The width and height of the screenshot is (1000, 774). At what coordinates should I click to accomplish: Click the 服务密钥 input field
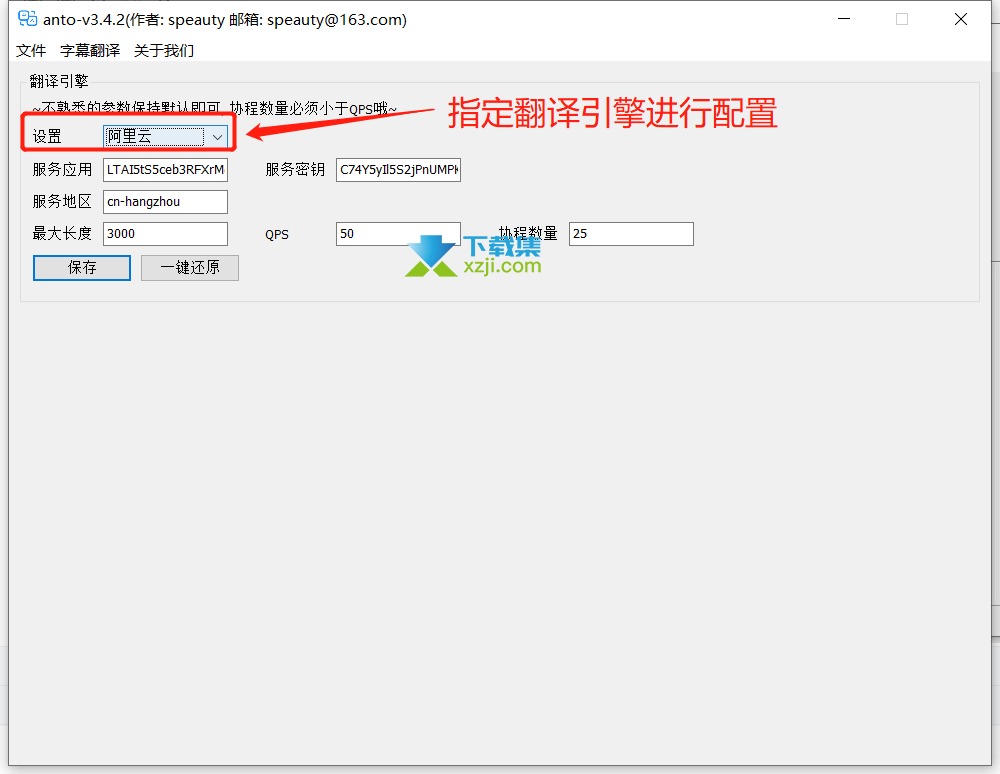[399, 170]
